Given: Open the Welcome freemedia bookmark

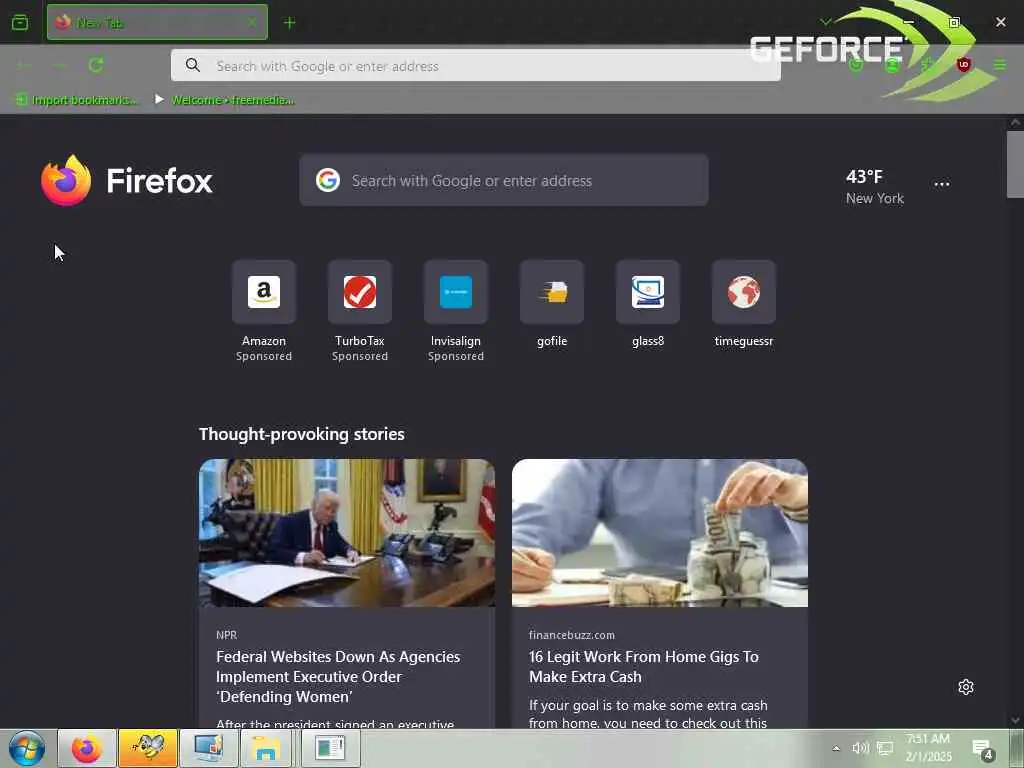Looking at the screenshot, I should tap(225, 99).
